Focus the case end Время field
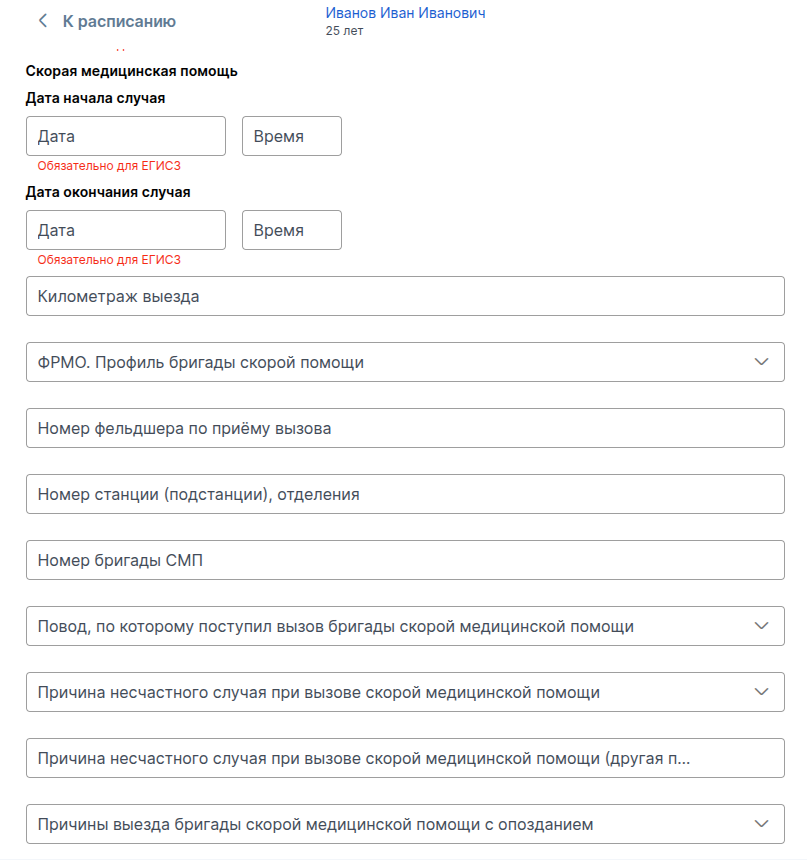 pyautogui.click(x=291, y=230)
